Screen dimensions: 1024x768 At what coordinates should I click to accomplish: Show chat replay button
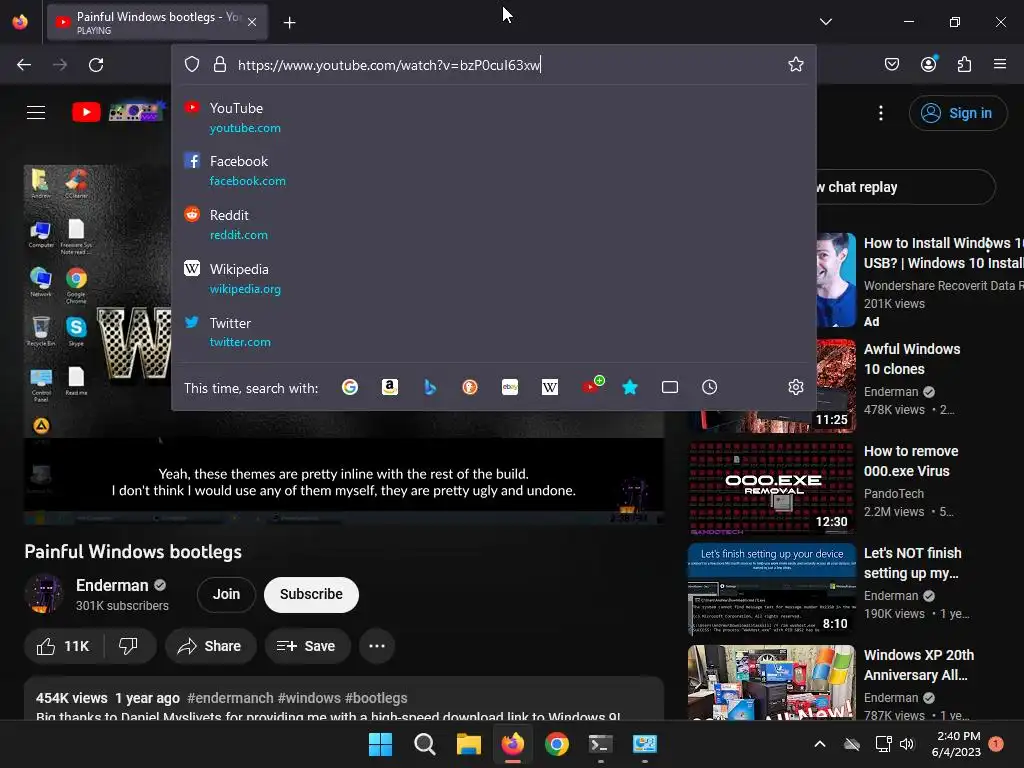point(906,187)
